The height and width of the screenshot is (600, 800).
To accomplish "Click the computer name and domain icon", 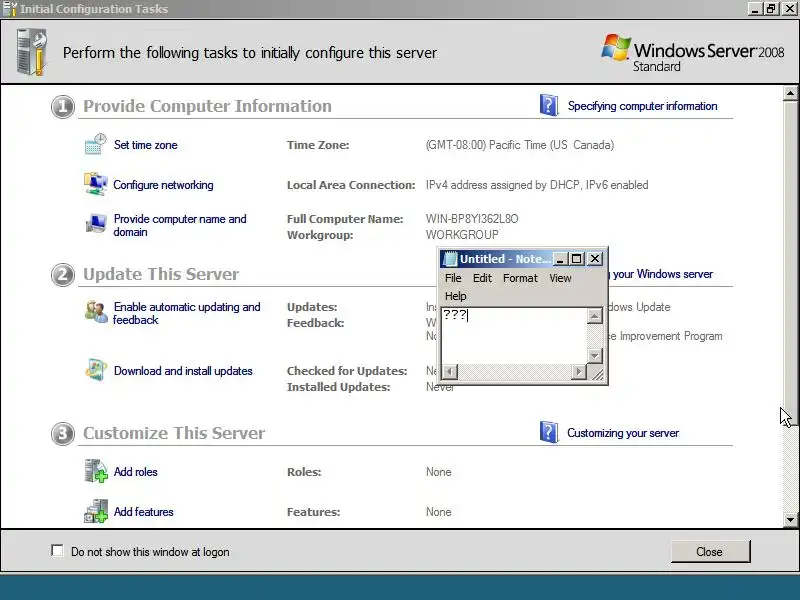I will pyautogui.click(x=95, y=224).
